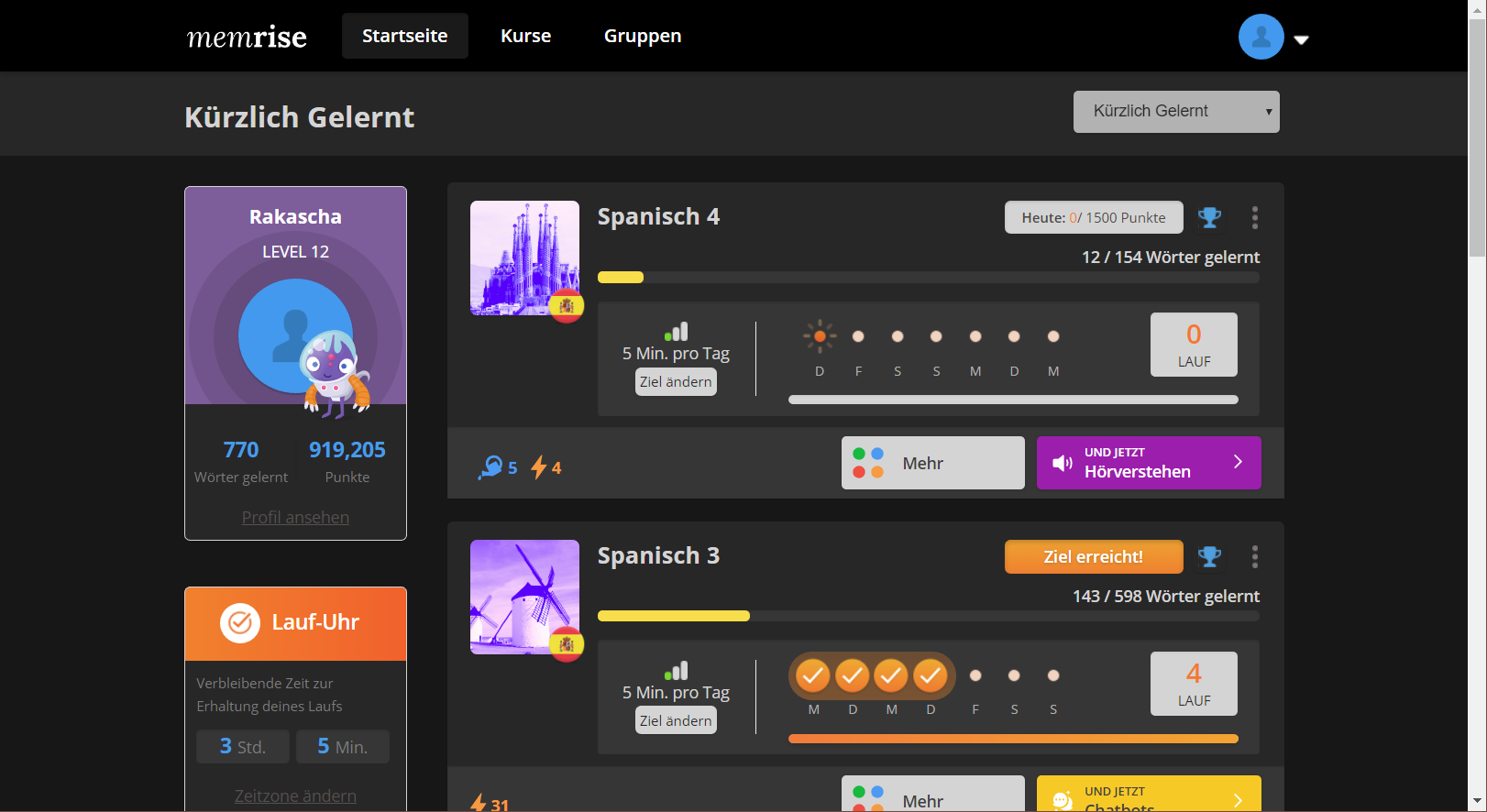
Task: Click the 5 Min. timer box
Action: pos(343,746)
